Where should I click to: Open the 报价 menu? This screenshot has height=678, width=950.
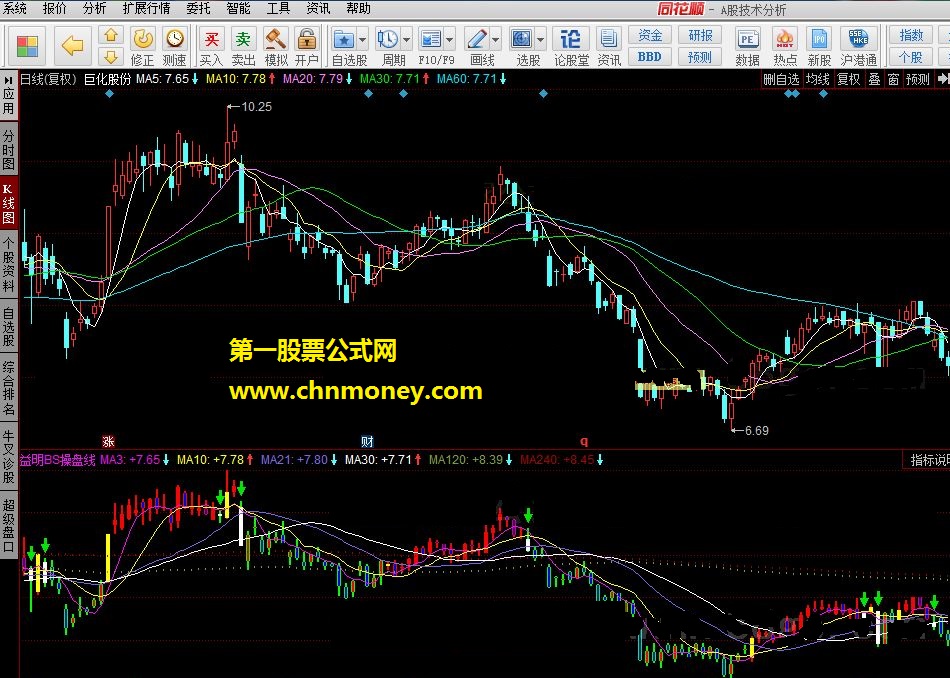pos(55,8)
